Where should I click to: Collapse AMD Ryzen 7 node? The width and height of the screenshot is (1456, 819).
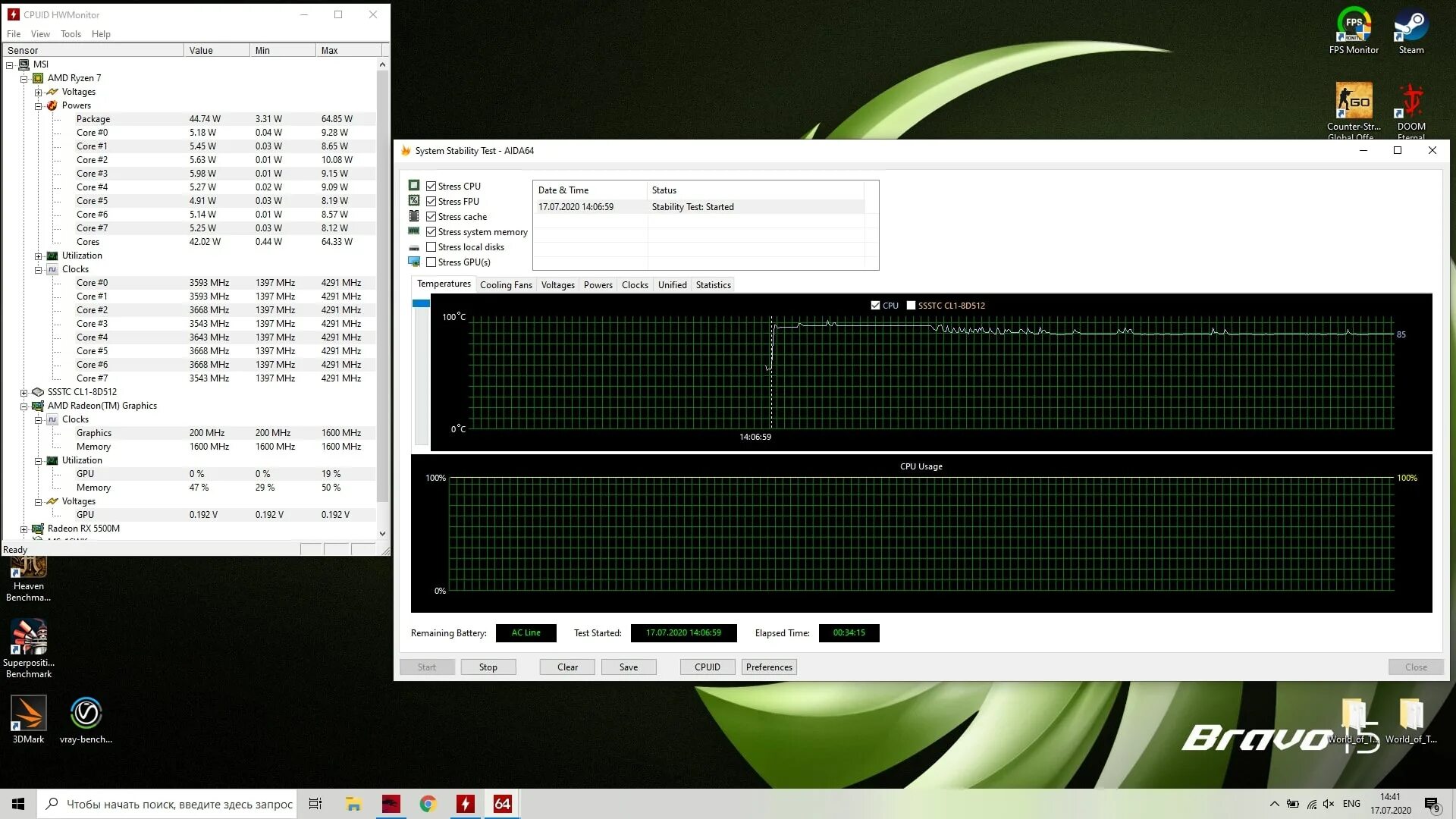24,79
